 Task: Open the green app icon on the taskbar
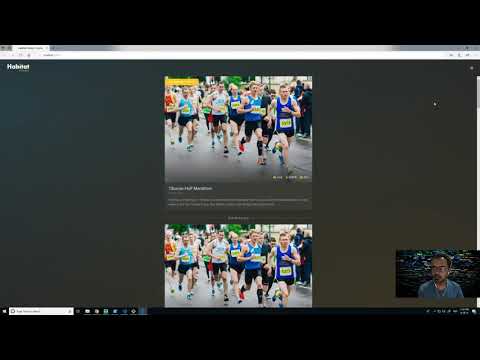pos(106,311)
